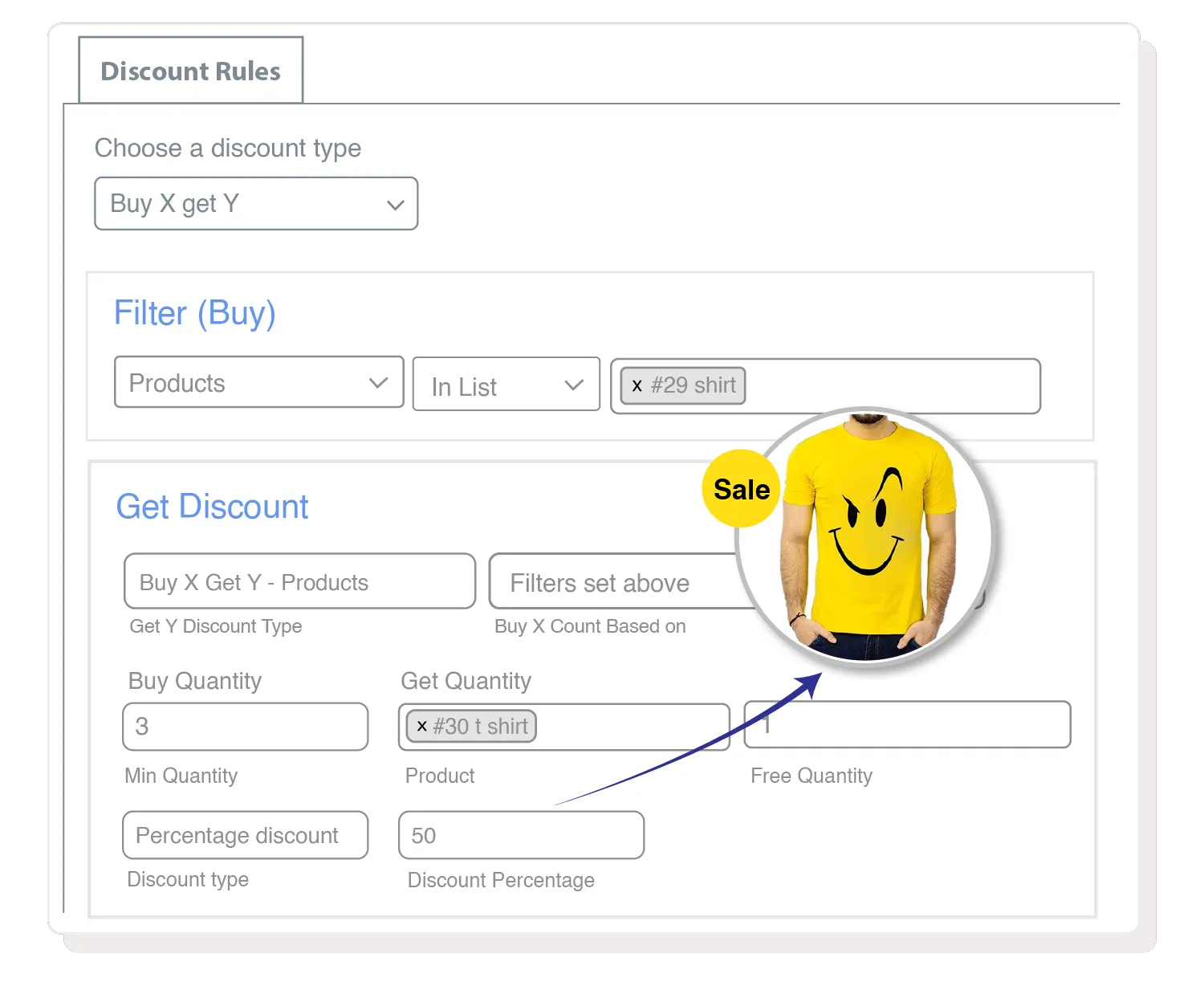This screenshot has height=990, width=1204.
Task: Click the Get Discount heading
Action: tap(213, 507)
